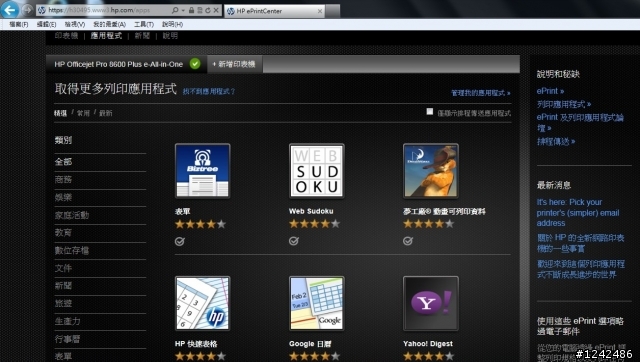The height and width of the screenshot is (362, 640).
Task: Select the 旅遊 category
Action: pyautogui.click(x=63, y=303)
